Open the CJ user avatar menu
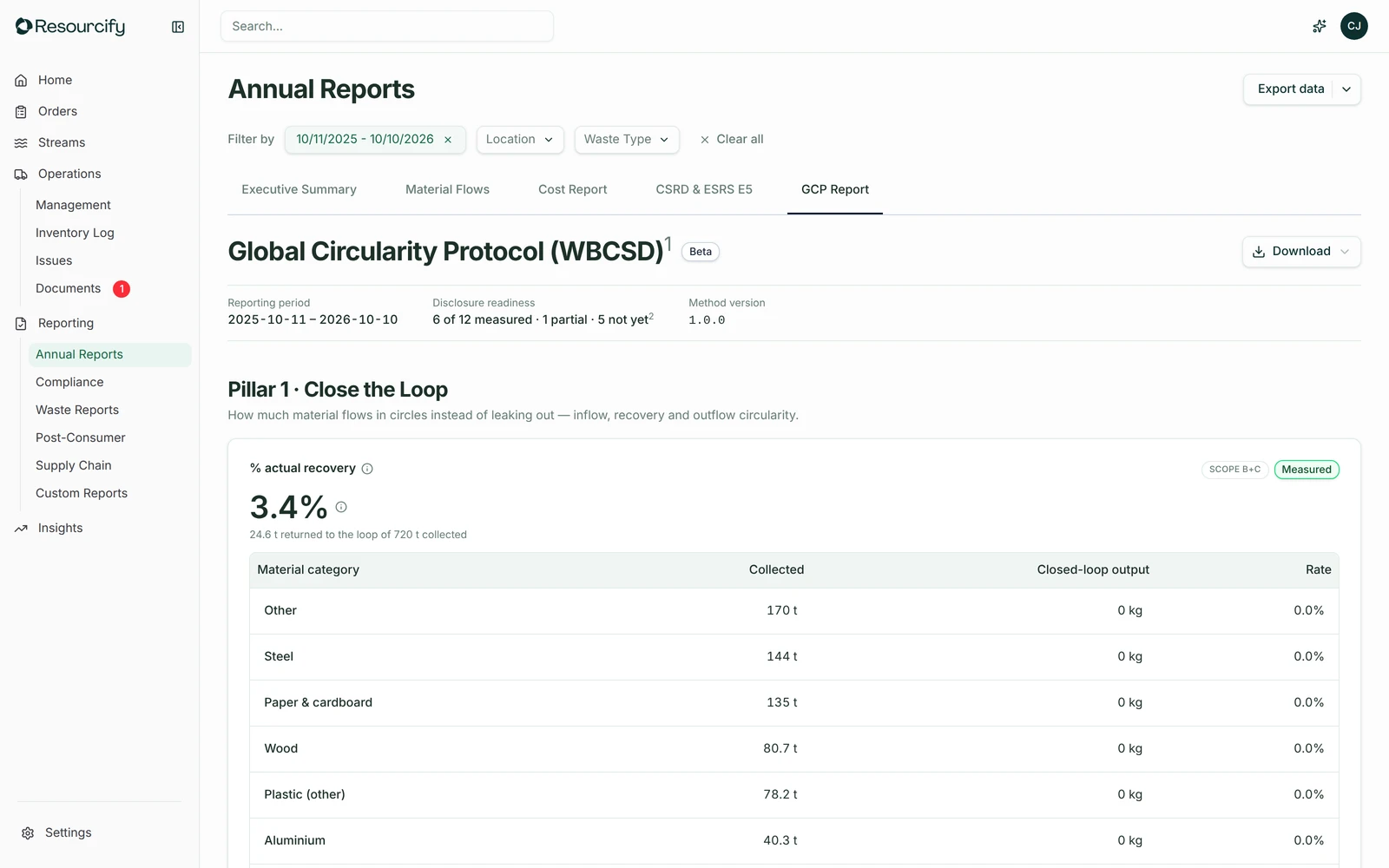 (x=1353, y=26)
